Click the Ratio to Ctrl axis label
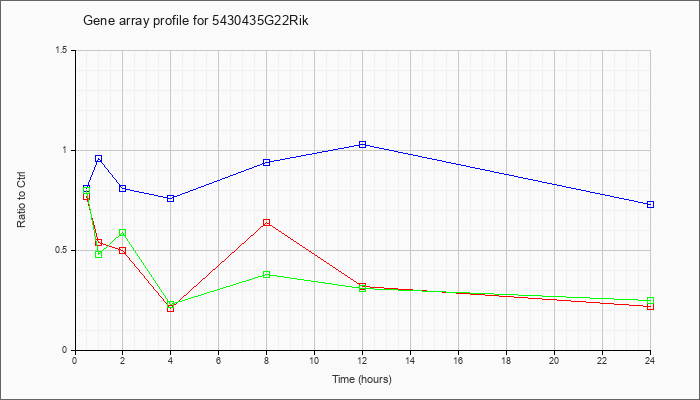This screenshot has height=400, width=700. click(x=21, y=199)
